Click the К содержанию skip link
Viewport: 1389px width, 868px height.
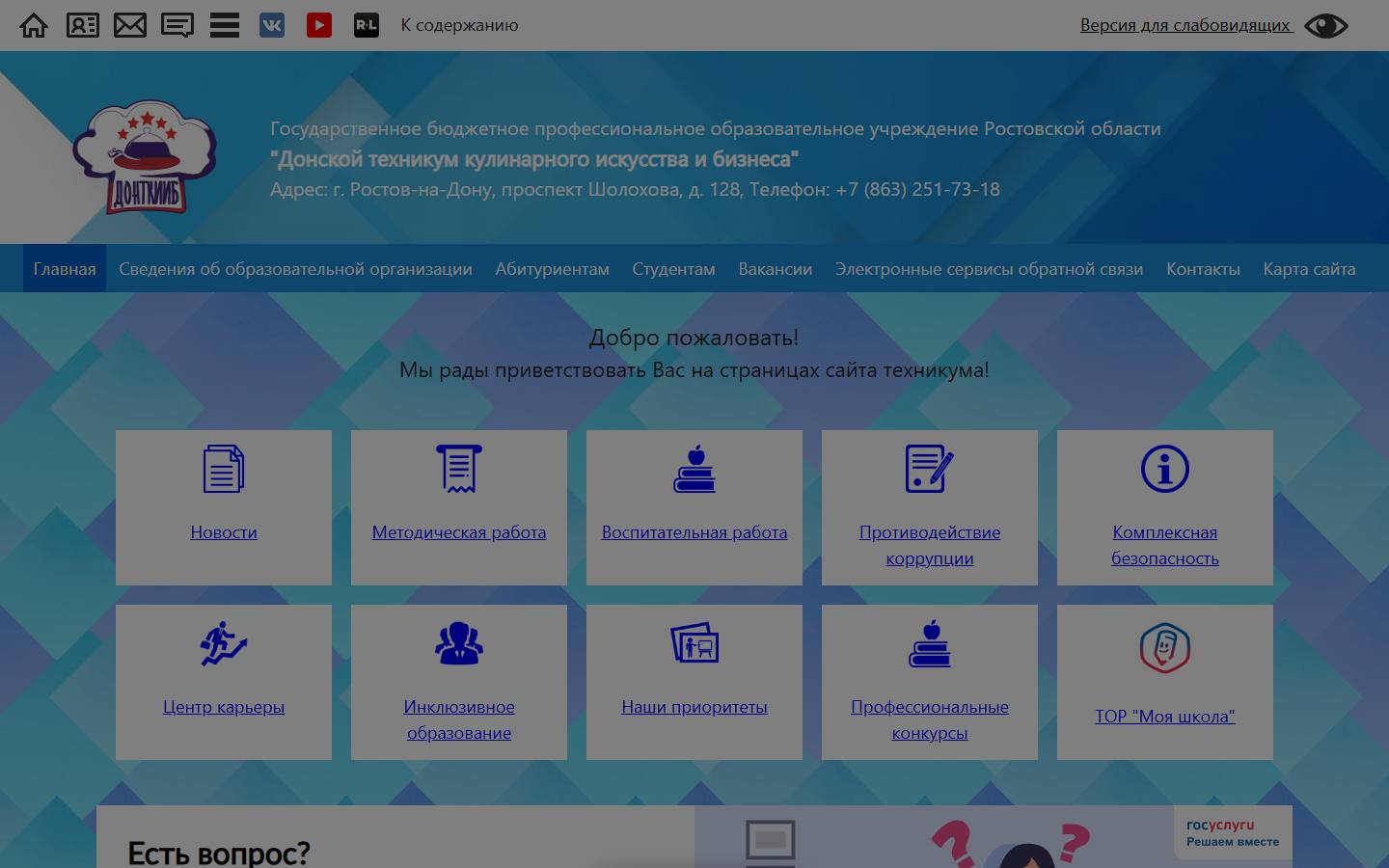(459, 25)
